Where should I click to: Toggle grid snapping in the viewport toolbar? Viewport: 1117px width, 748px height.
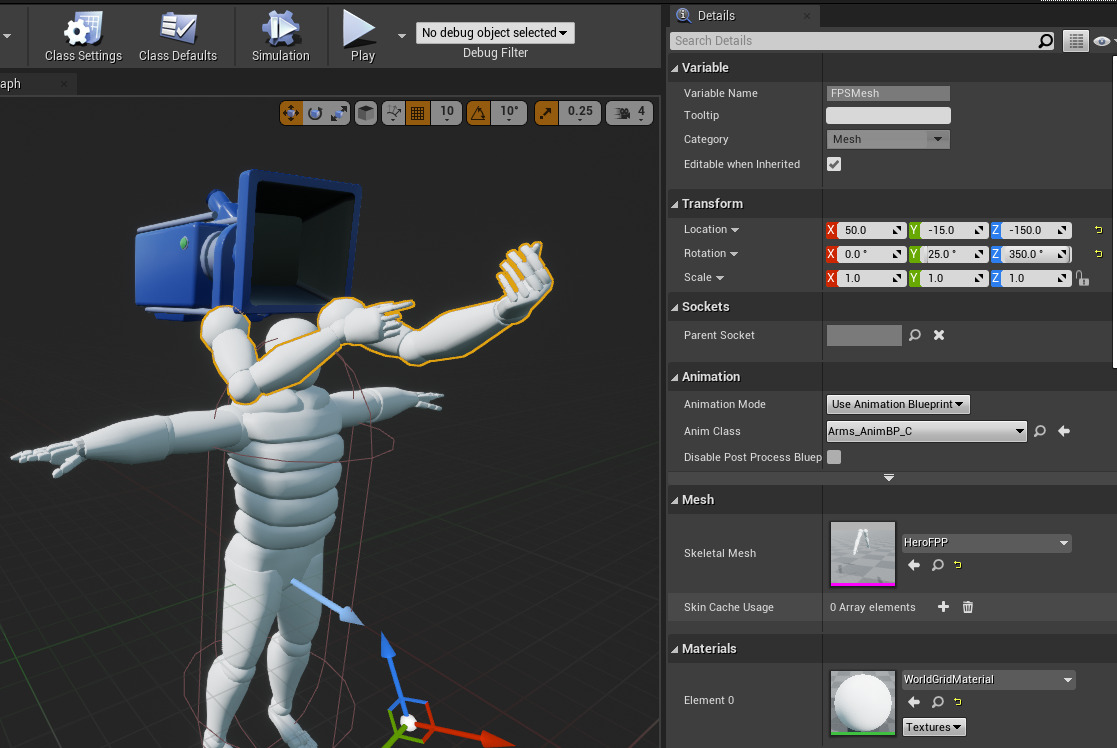(418, 113)
